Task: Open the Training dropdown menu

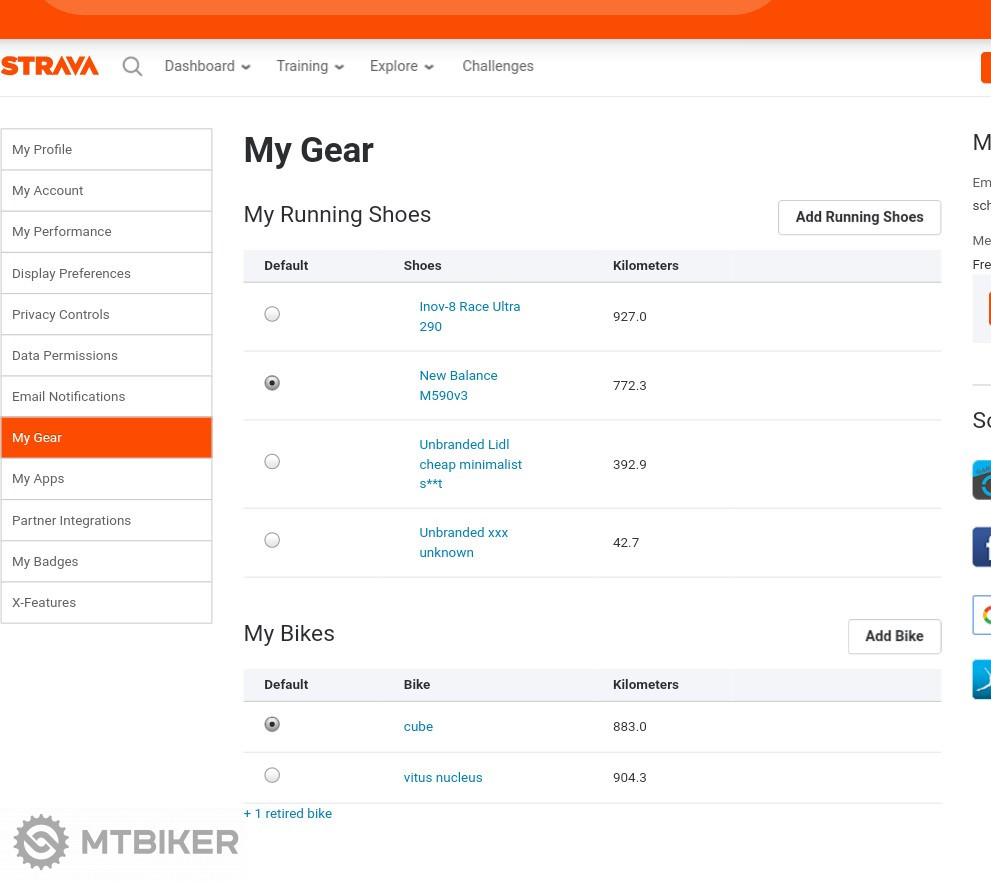Action: pyautogui.click(x=310, y=66)
